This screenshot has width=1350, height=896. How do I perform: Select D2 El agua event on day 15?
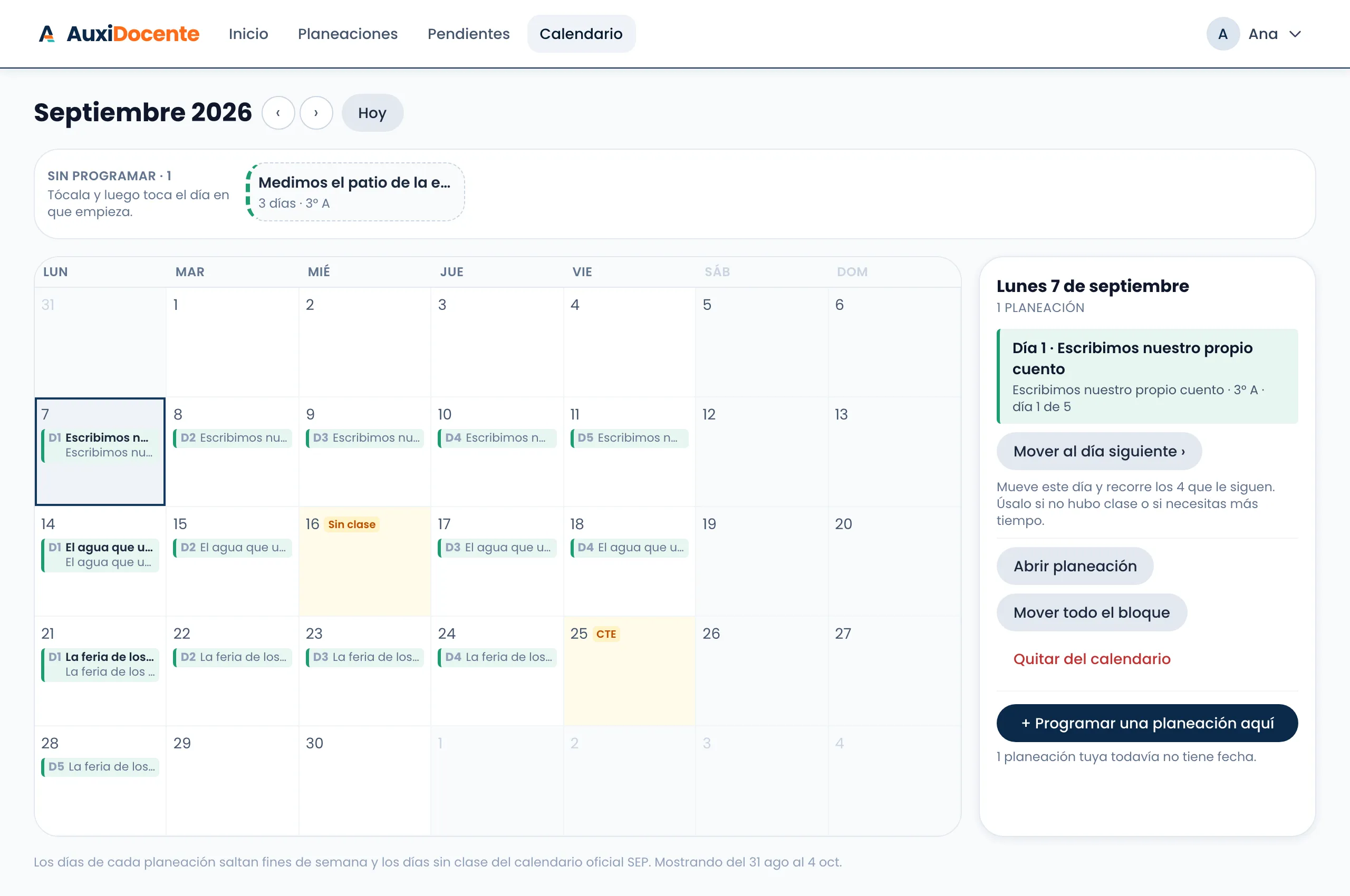point(232,548)
